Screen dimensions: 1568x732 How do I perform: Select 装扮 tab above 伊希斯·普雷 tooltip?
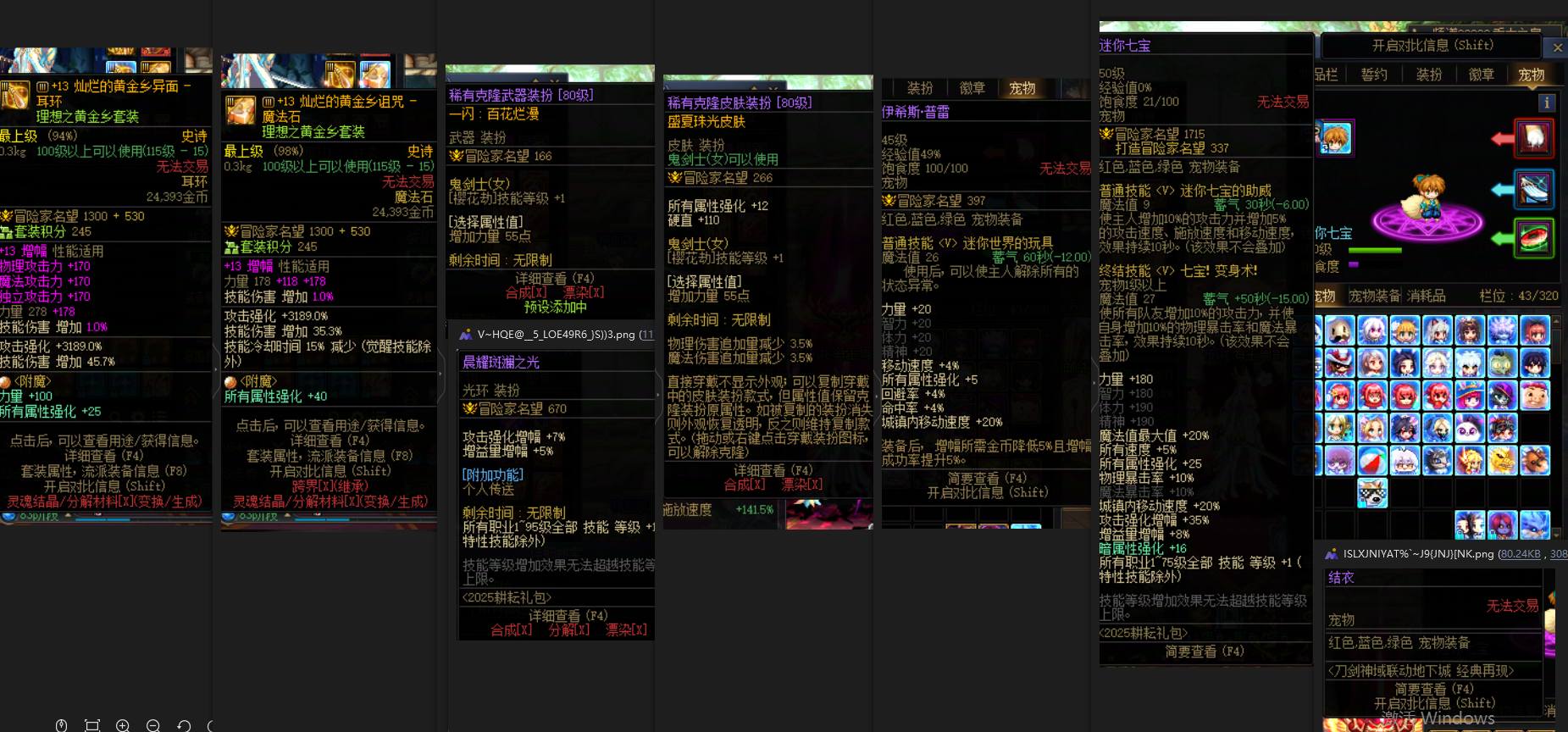click(919, 88)
